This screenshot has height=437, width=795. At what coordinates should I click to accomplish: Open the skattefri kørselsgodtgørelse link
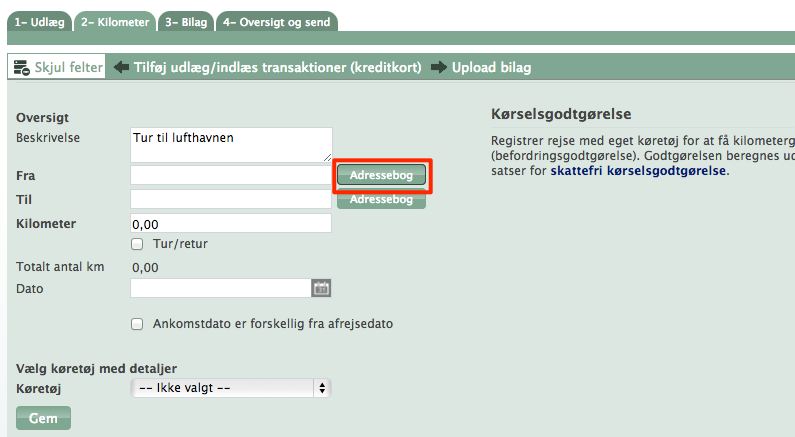point(638,170)
